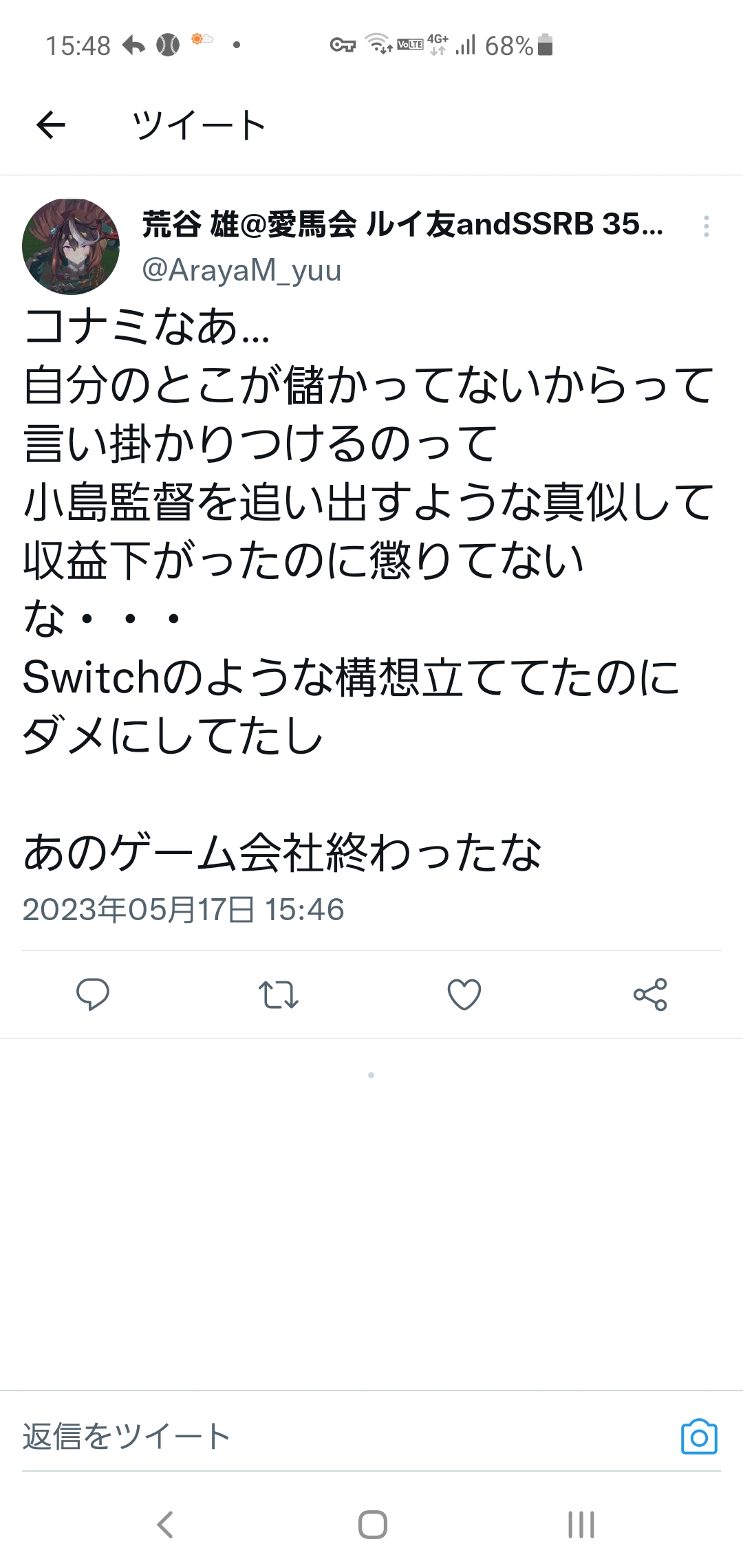743x1568 pixels.
Task: Tap the VPN key status icon
Action: (343, 45)
